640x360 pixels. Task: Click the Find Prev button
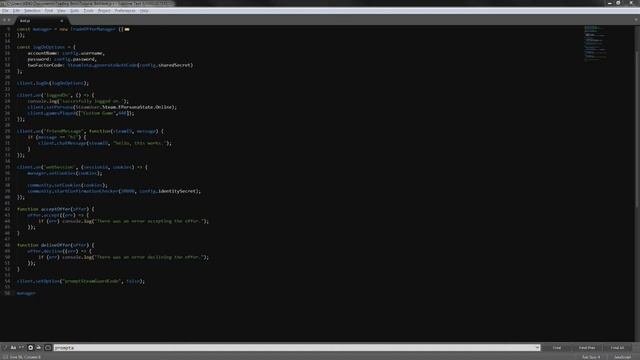pos(587,348)
